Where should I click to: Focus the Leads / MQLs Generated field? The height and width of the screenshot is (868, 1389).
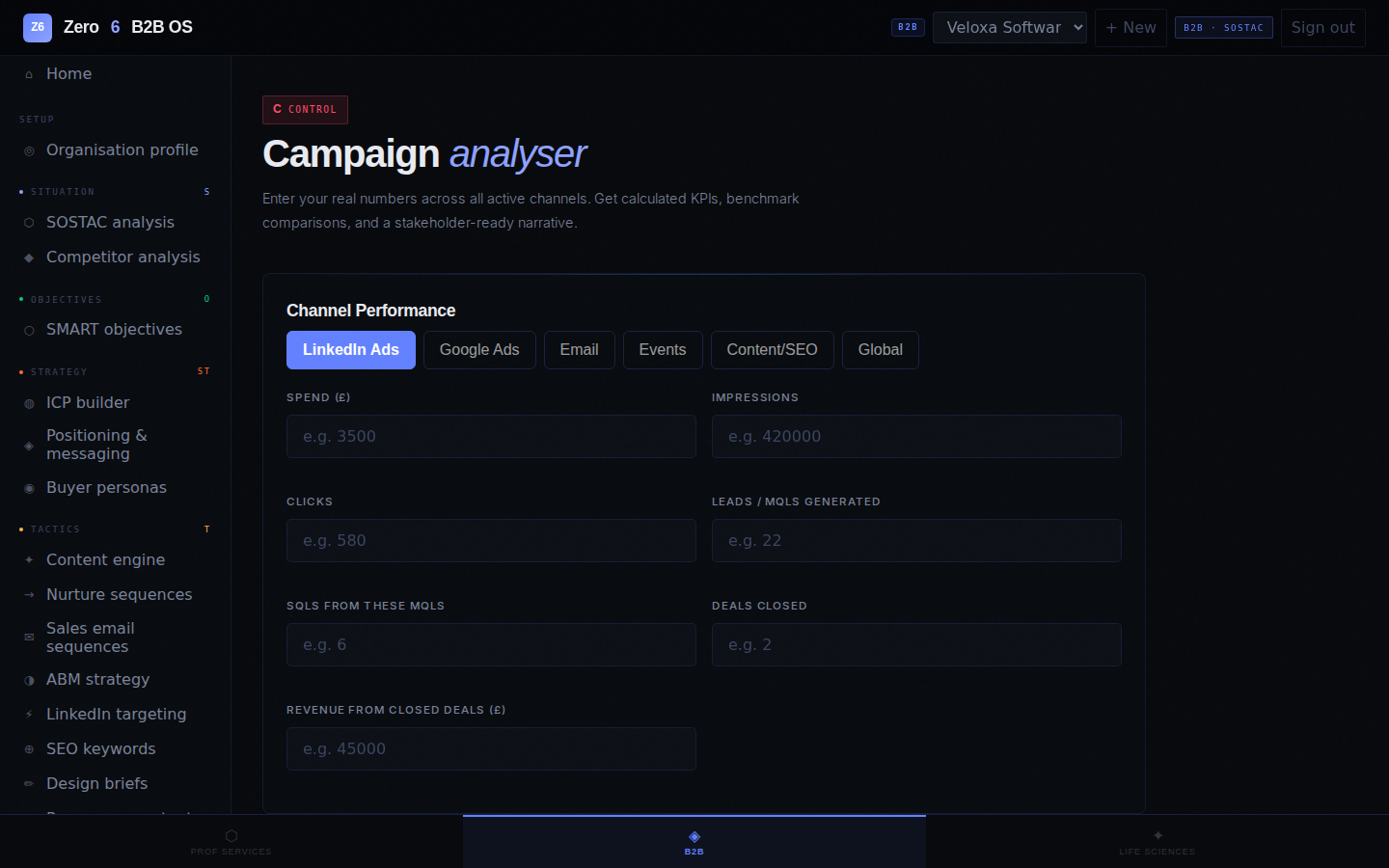coord(916,541)
